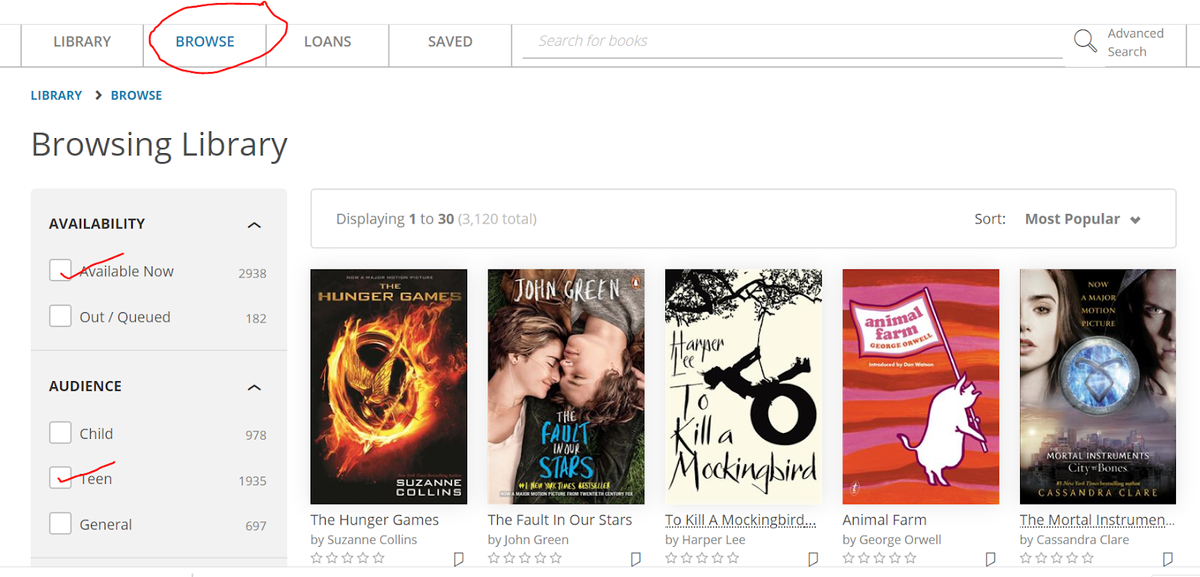Open The Fault In Our Stars cover

coord(566,386)
